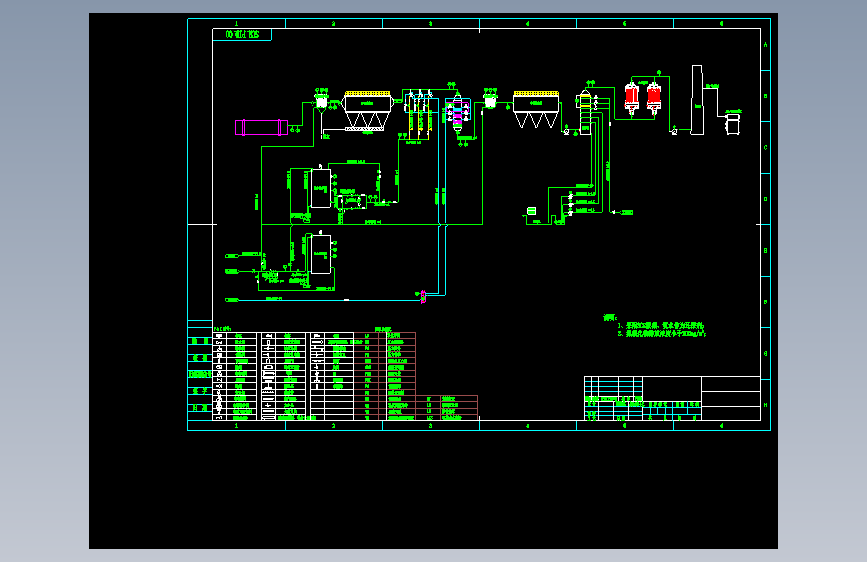Viewport: 867px width, 562px height.
Task: Click row label A on right border
Action: [x=766, y=45]
